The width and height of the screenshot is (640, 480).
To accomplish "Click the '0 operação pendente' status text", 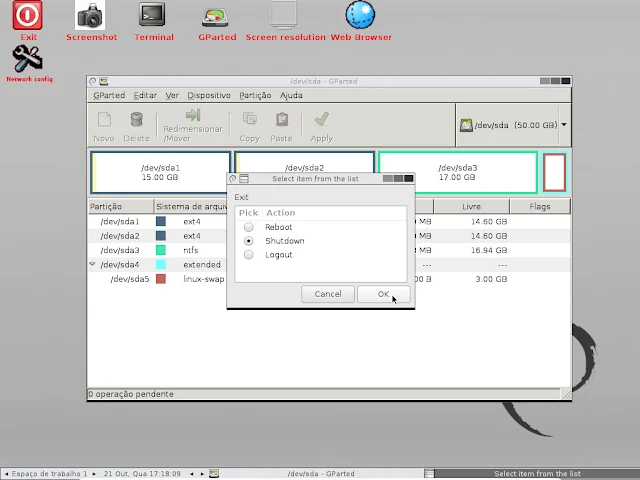I will (x=131, y=394).
